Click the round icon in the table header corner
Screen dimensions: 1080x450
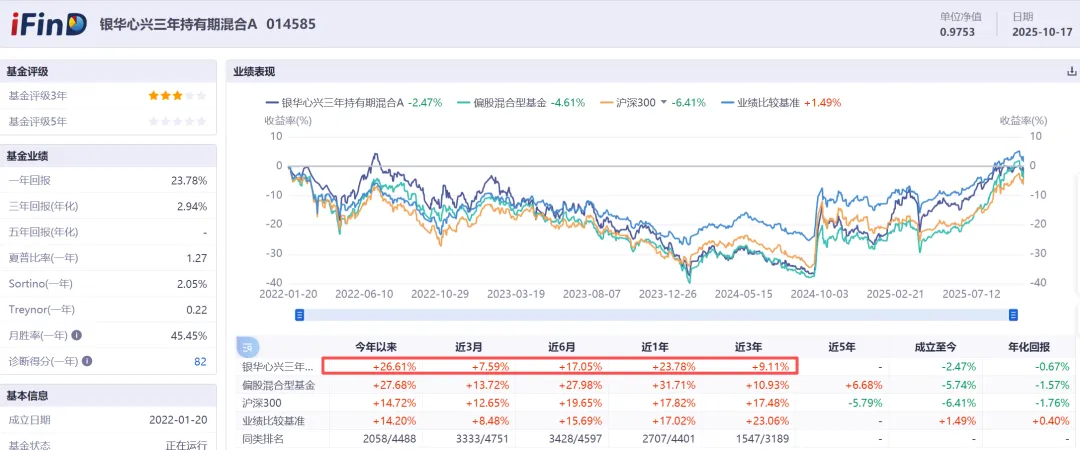coord(246,347)
